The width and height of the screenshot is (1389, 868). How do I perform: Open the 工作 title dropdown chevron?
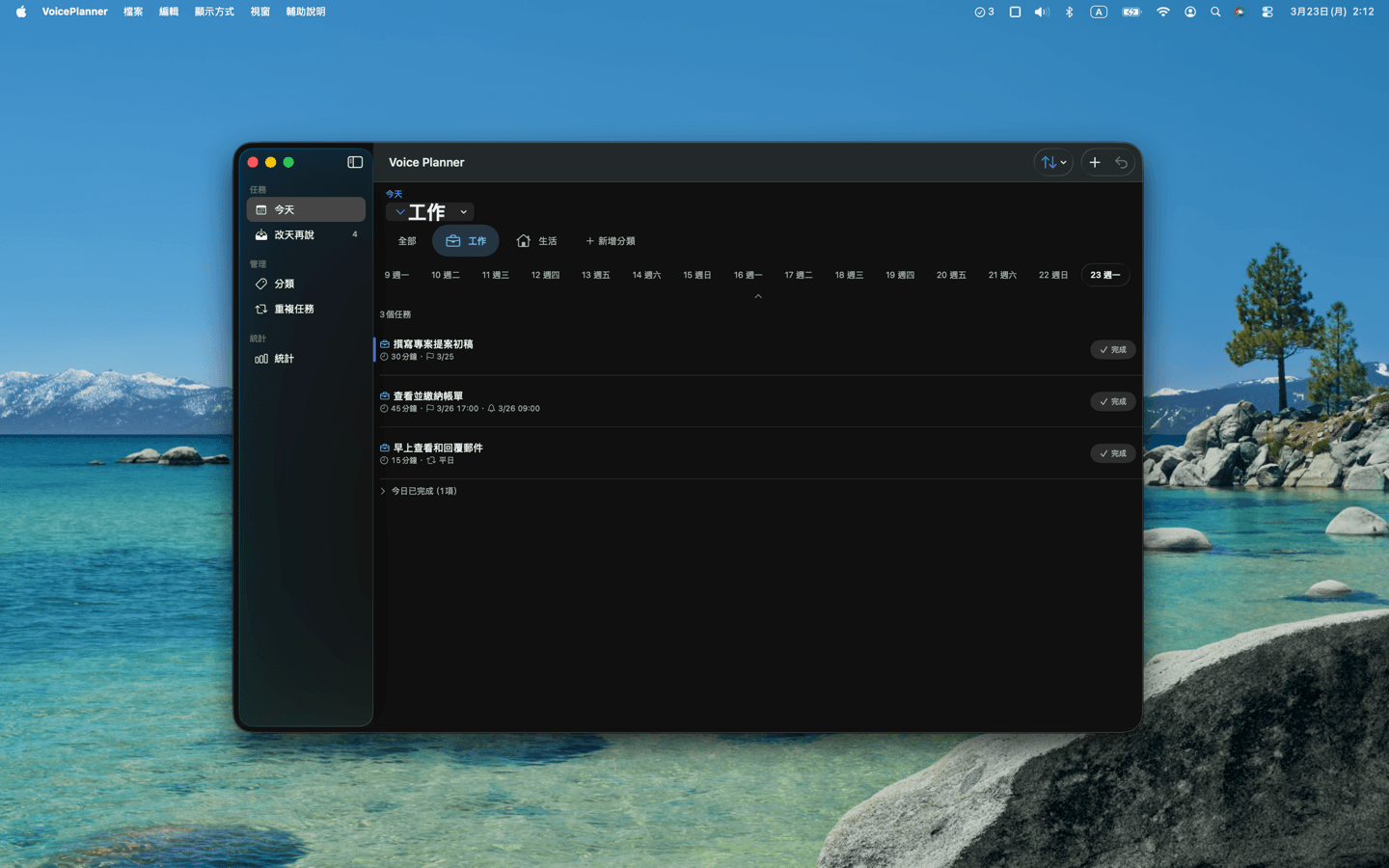click(462, 211)
